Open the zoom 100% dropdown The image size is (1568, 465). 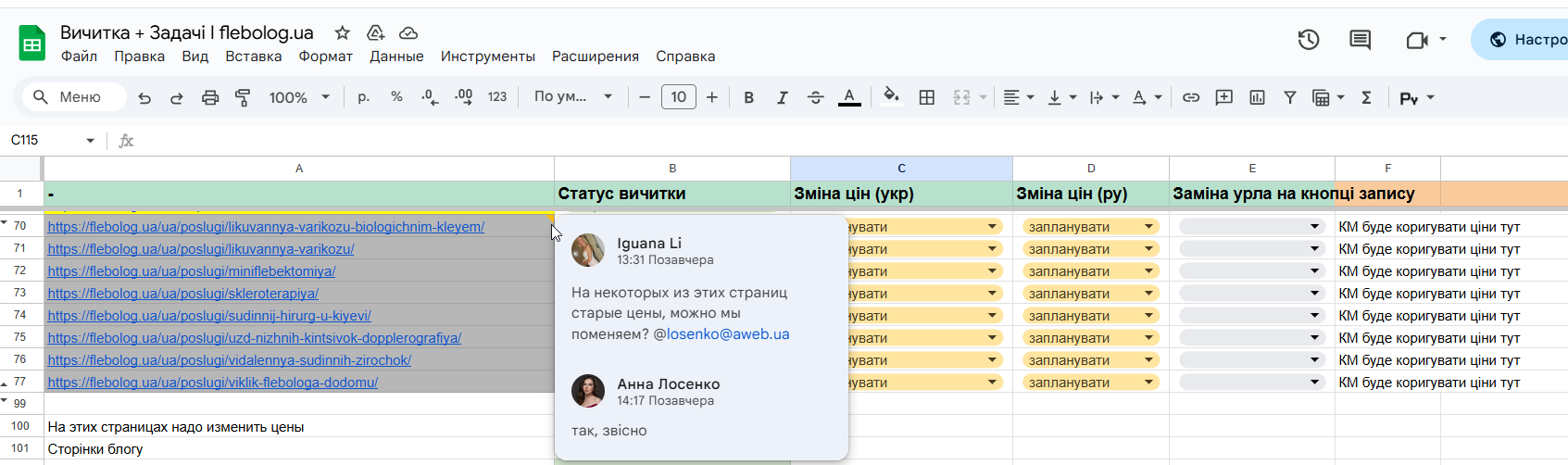[299, 97]
